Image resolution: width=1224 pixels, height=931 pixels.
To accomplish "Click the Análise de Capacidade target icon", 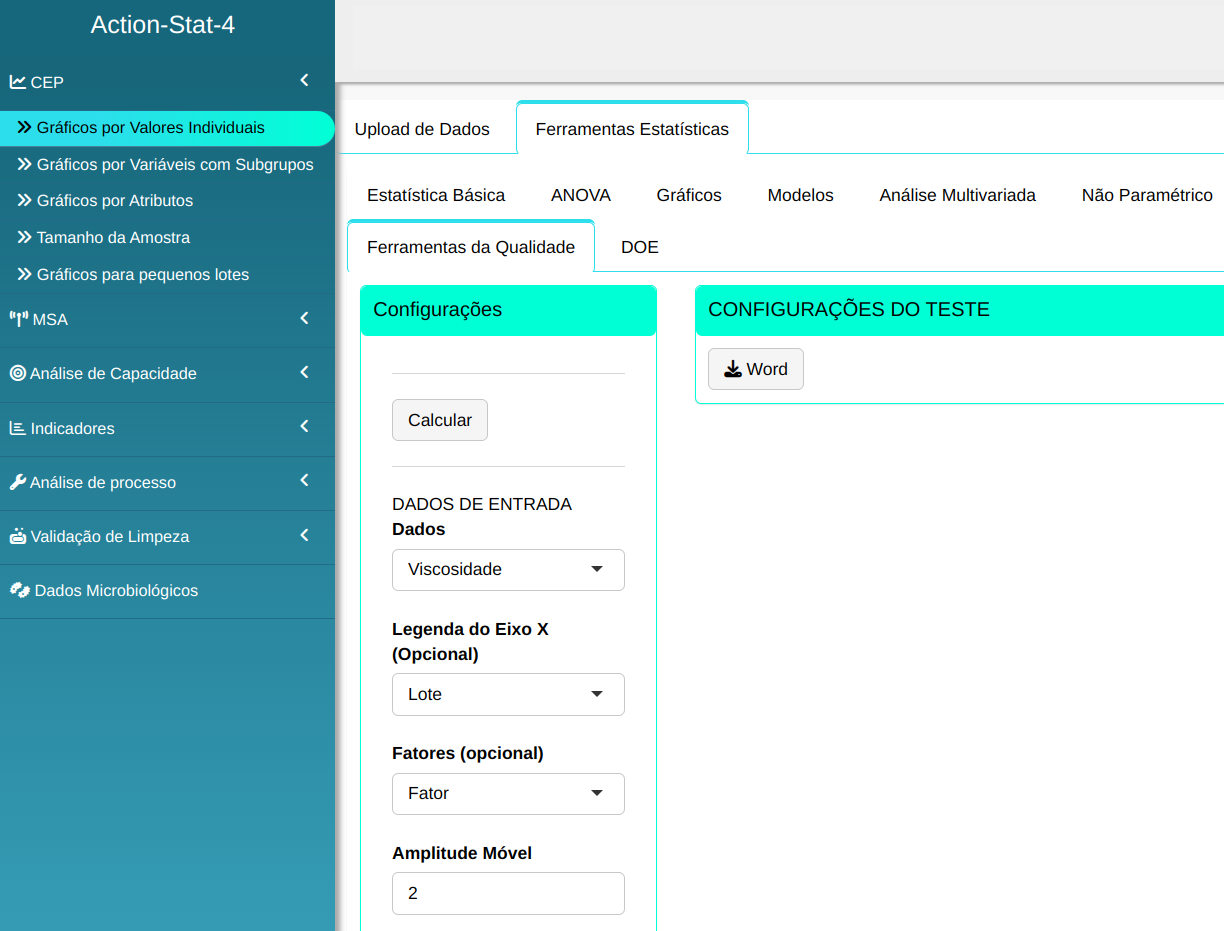I will [x=18, y=374].
